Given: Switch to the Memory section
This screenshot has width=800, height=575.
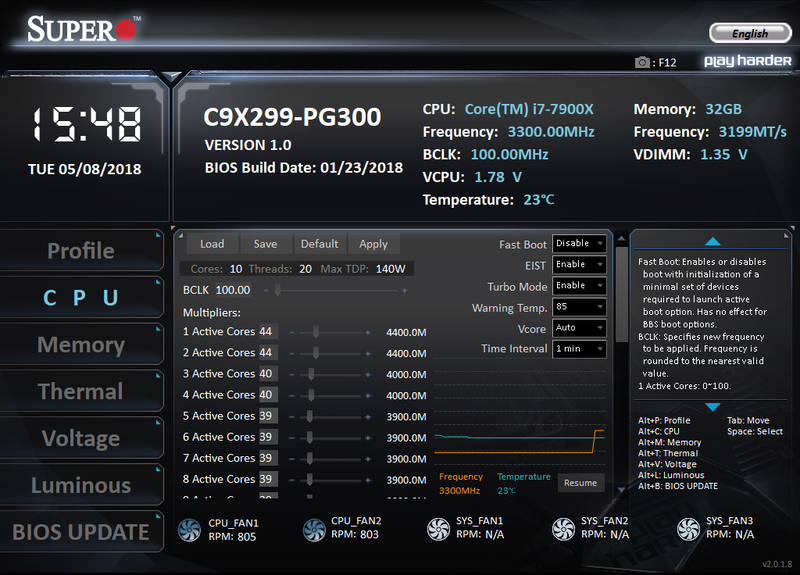Looking at the screenshot, I should click(81, 344).
